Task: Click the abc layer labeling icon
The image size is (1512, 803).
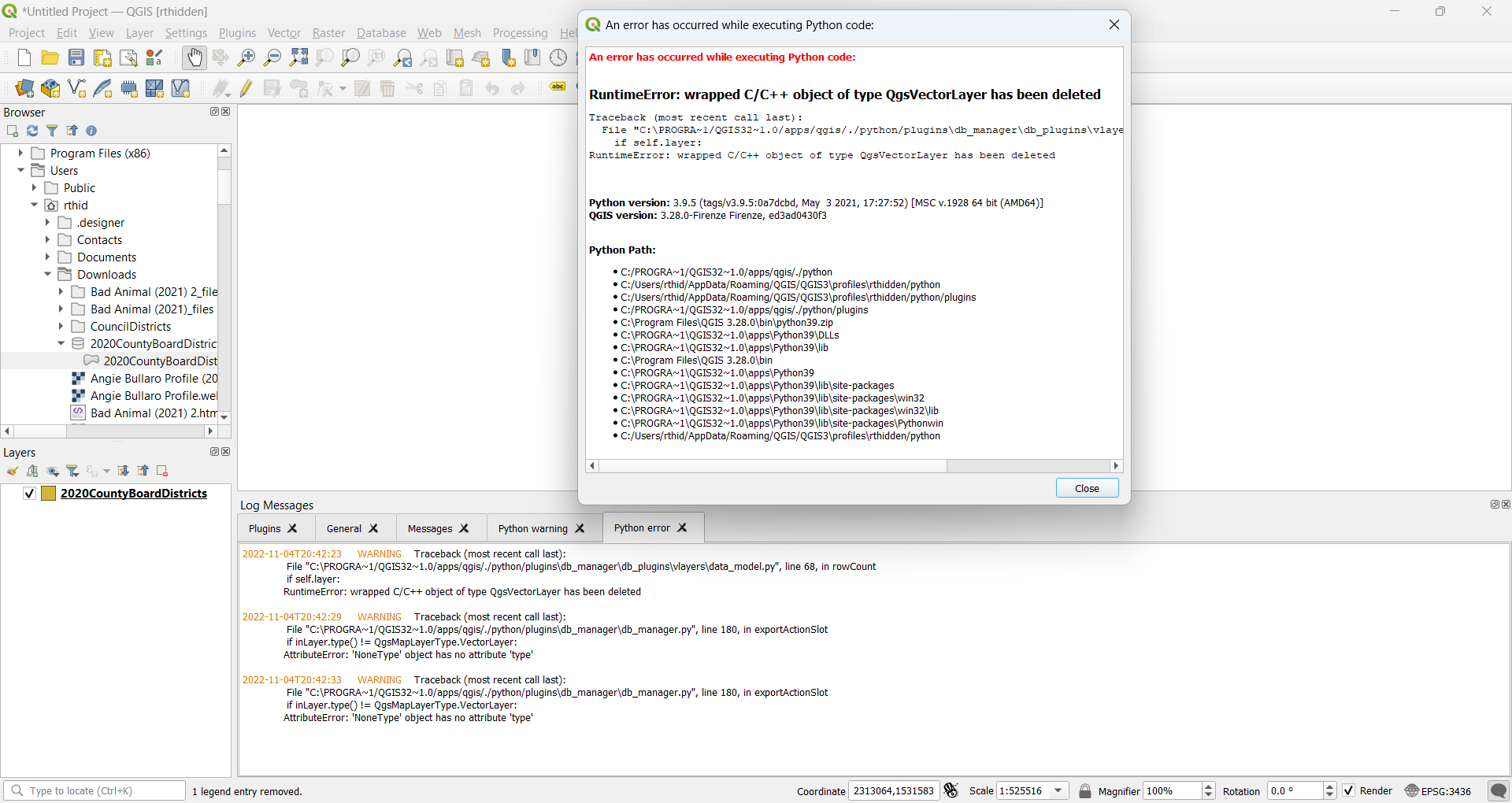Action: click(558, 87)
